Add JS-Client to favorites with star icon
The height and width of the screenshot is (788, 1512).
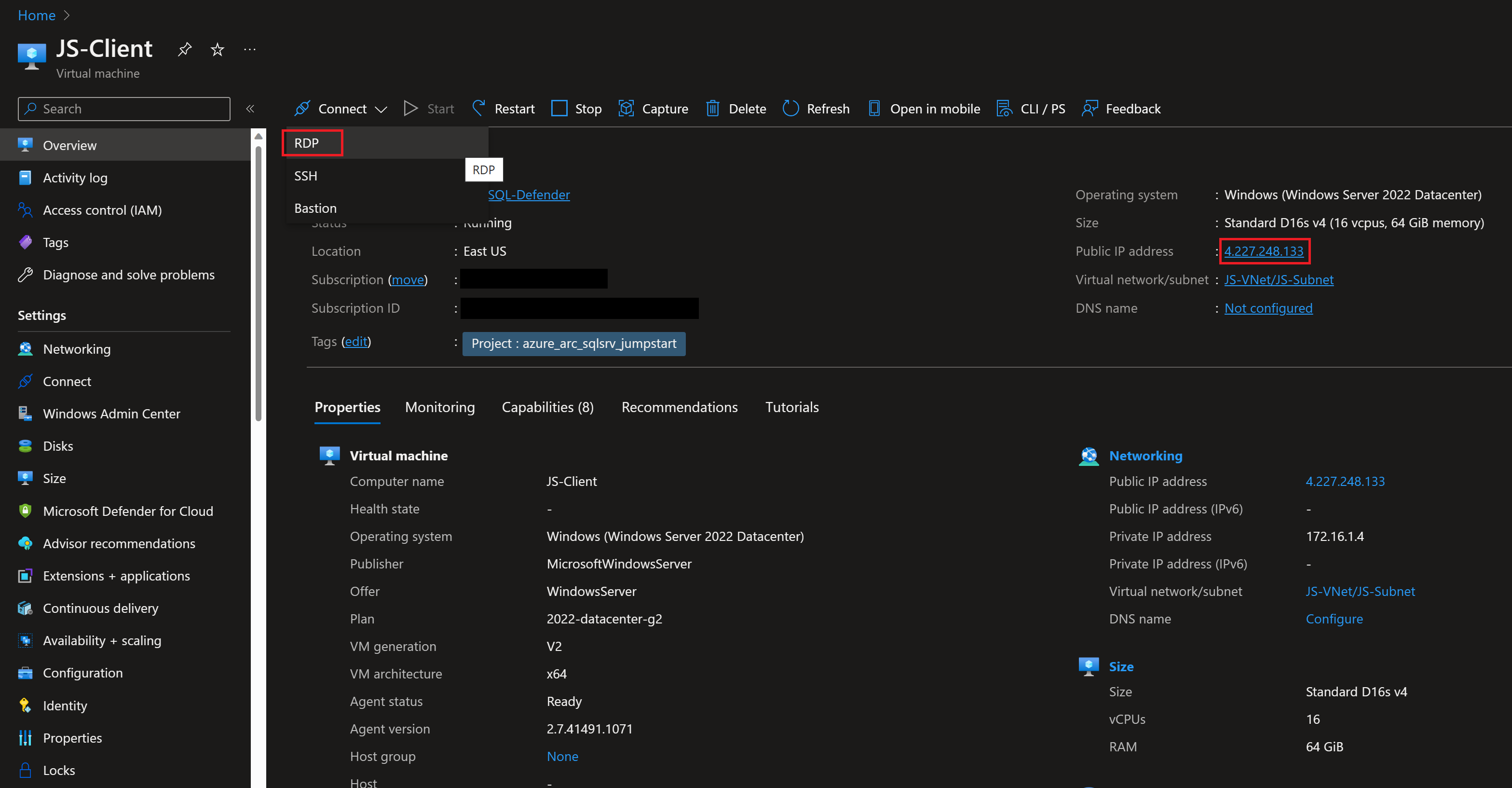[217, 49]
